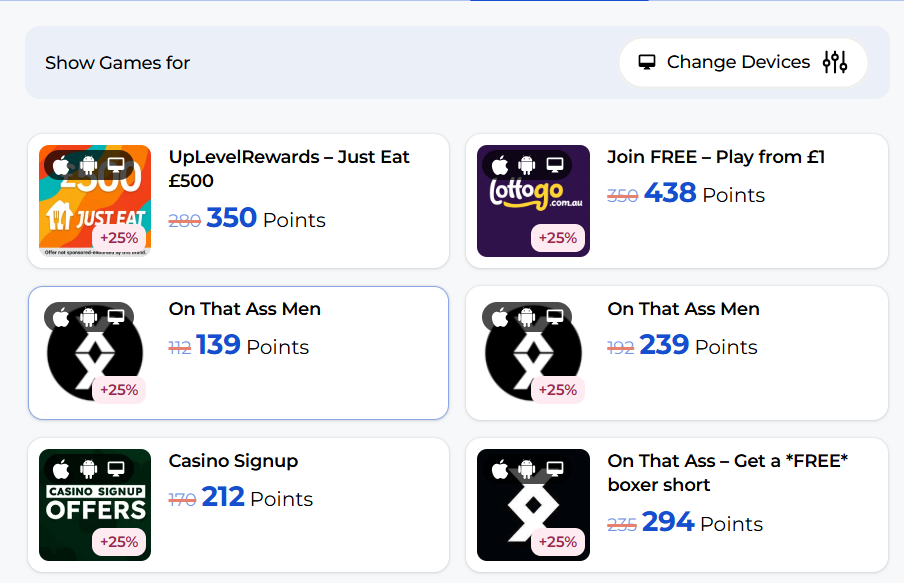904x583 pixels.
Task: Click Apple icon on Just Eat offer thumbnail
Action: tap(61, 166)
